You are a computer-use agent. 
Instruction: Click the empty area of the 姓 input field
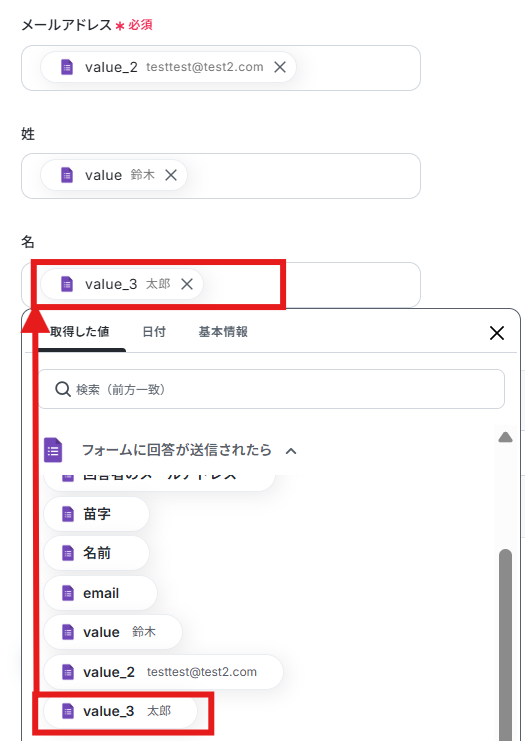point(302,176)
